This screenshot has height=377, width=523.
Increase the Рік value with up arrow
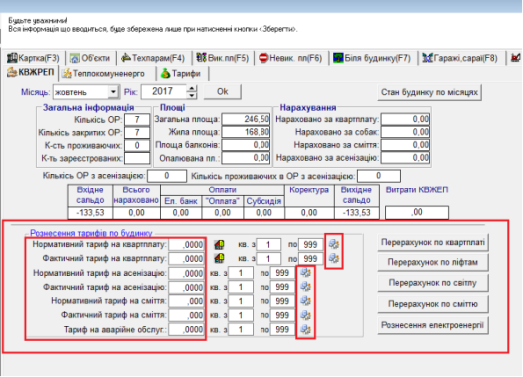[192, 88]
